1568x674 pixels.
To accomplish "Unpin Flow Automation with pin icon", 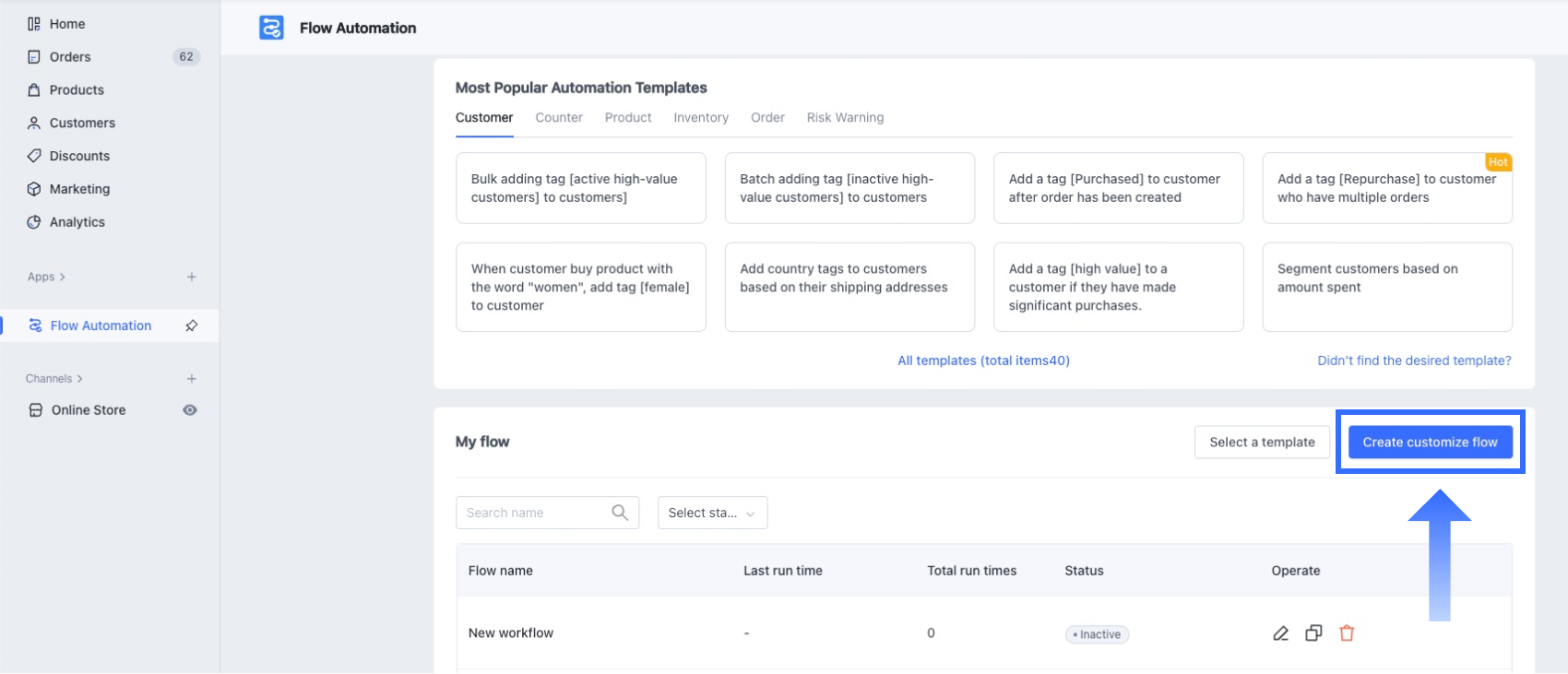I will point(192,325).
